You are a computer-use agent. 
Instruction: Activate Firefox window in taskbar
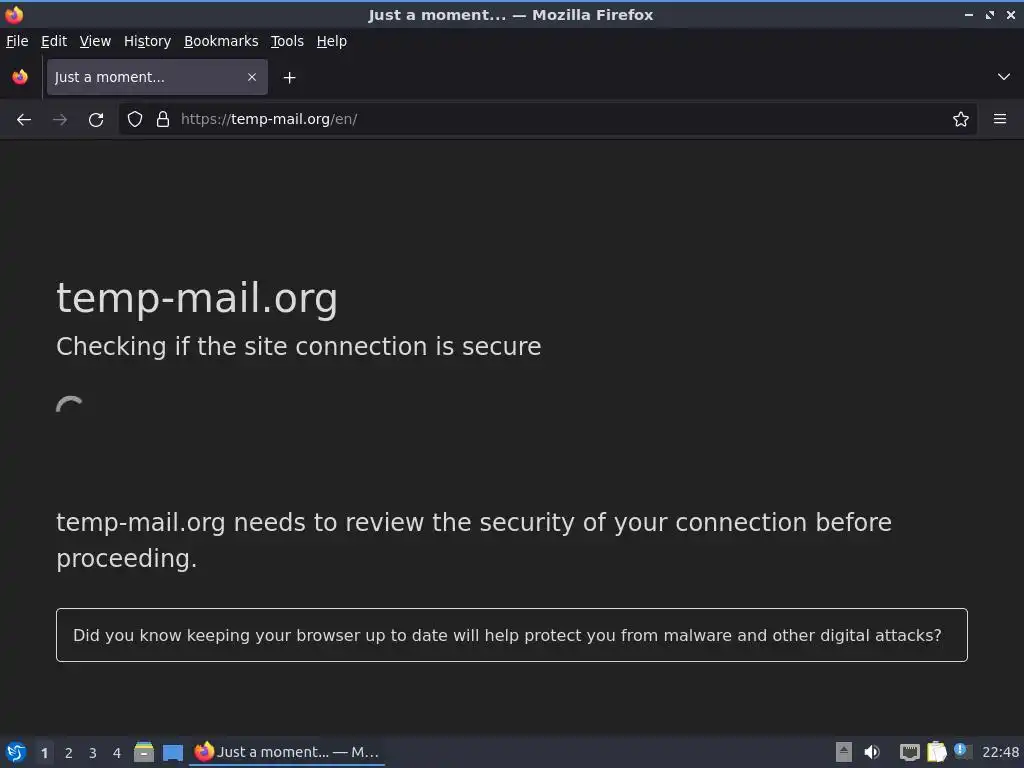click(x=287, y=752)
